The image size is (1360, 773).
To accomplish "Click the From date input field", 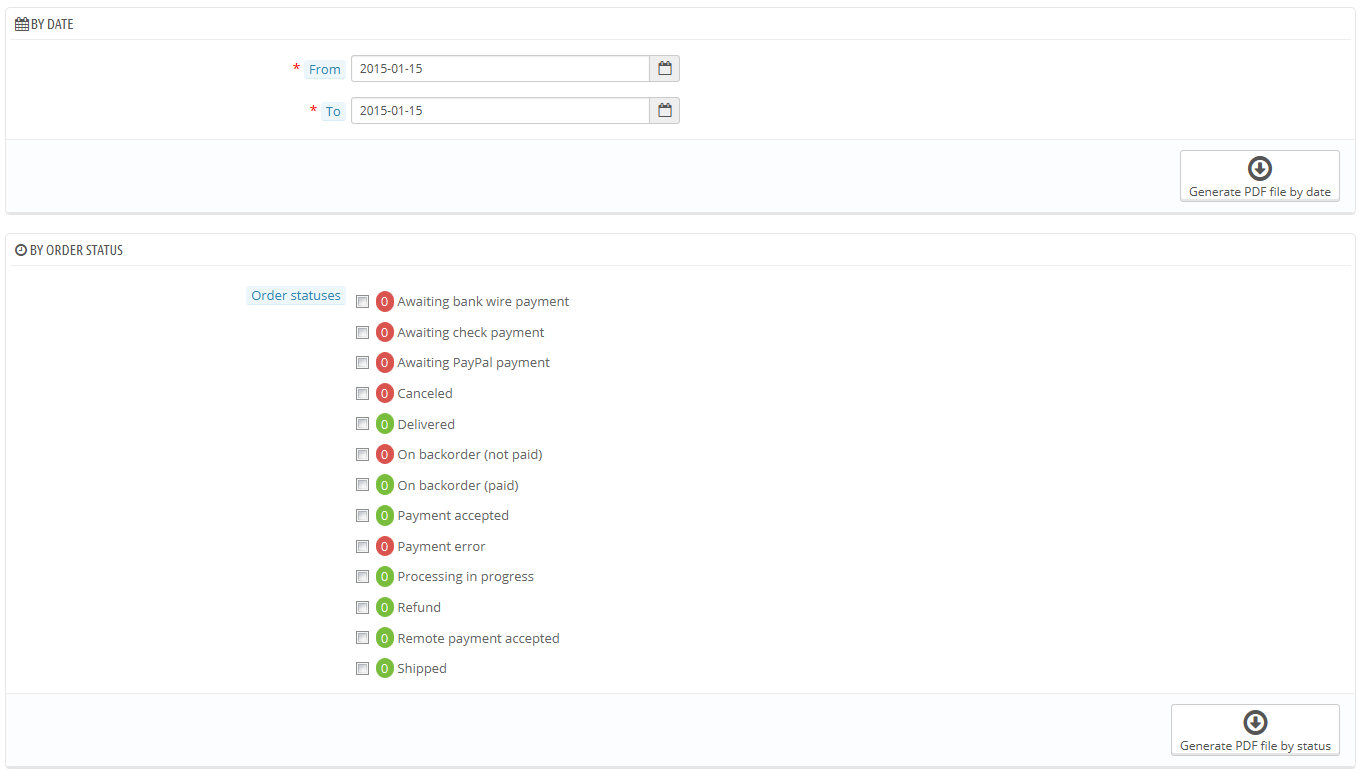I will [500, 69].
